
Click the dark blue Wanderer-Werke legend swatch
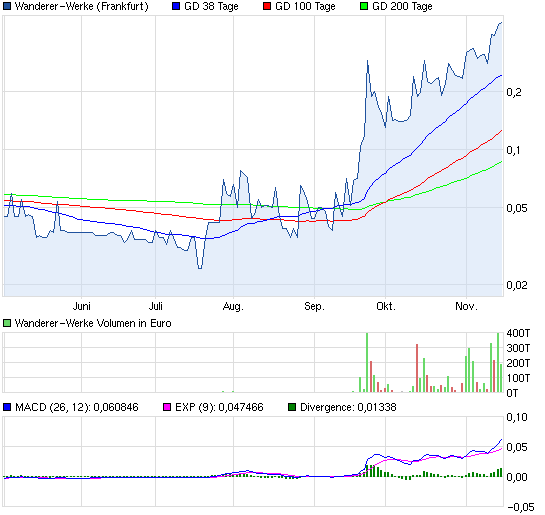7,6
